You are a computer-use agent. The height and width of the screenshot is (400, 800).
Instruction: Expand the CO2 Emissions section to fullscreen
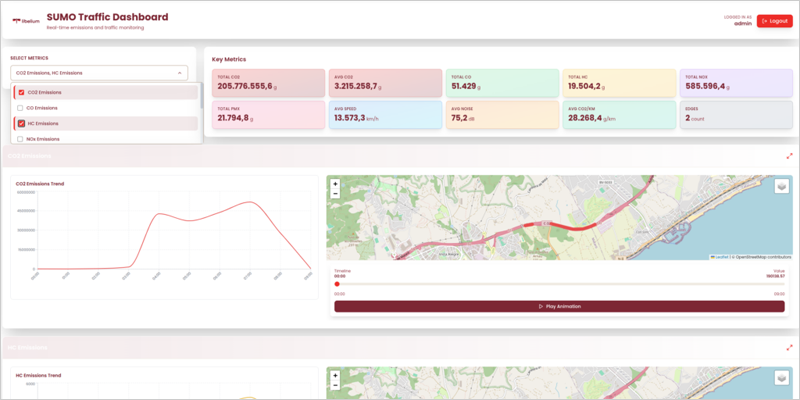click(789, 156)
